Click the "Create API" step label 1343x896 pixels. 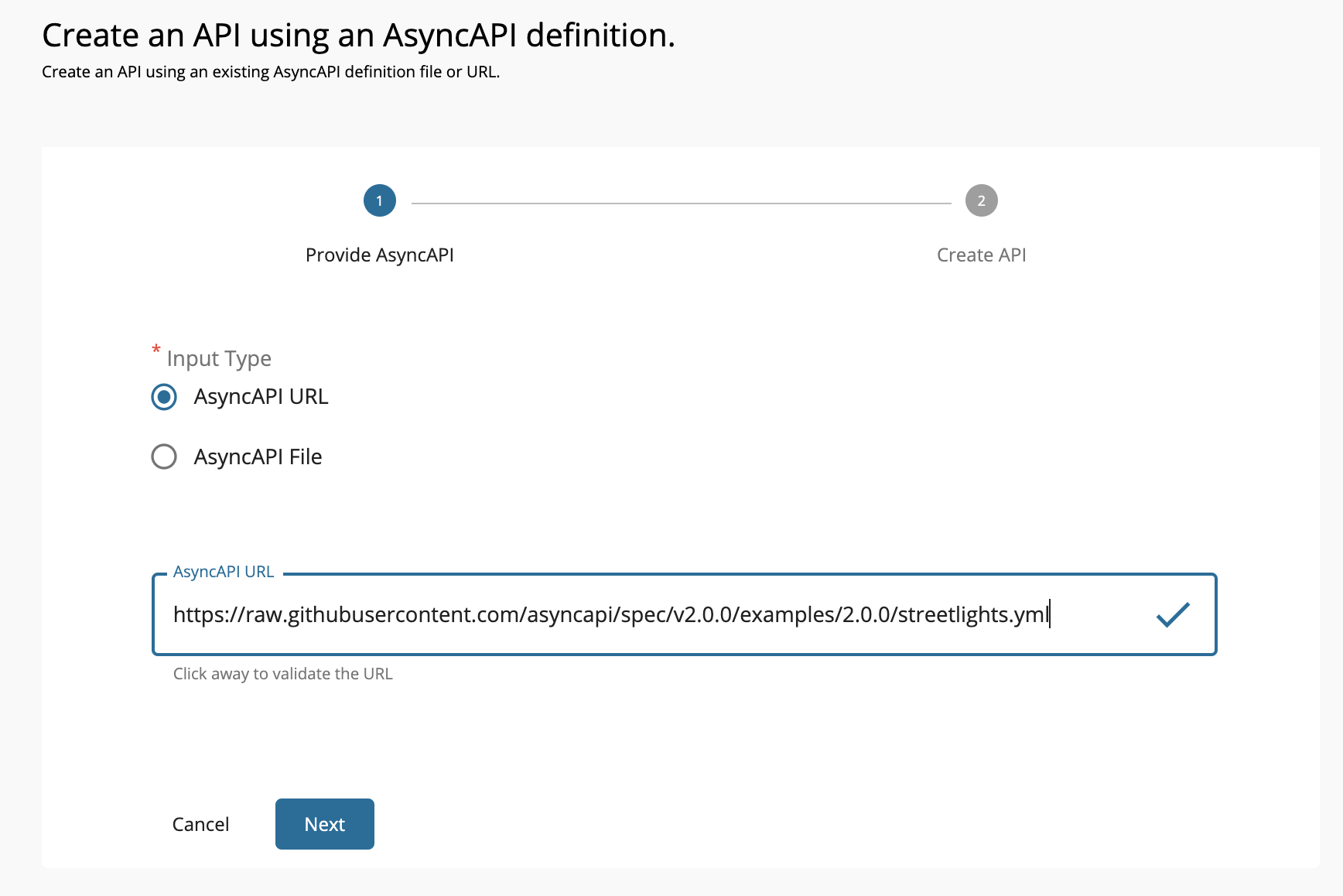[981, 255]
